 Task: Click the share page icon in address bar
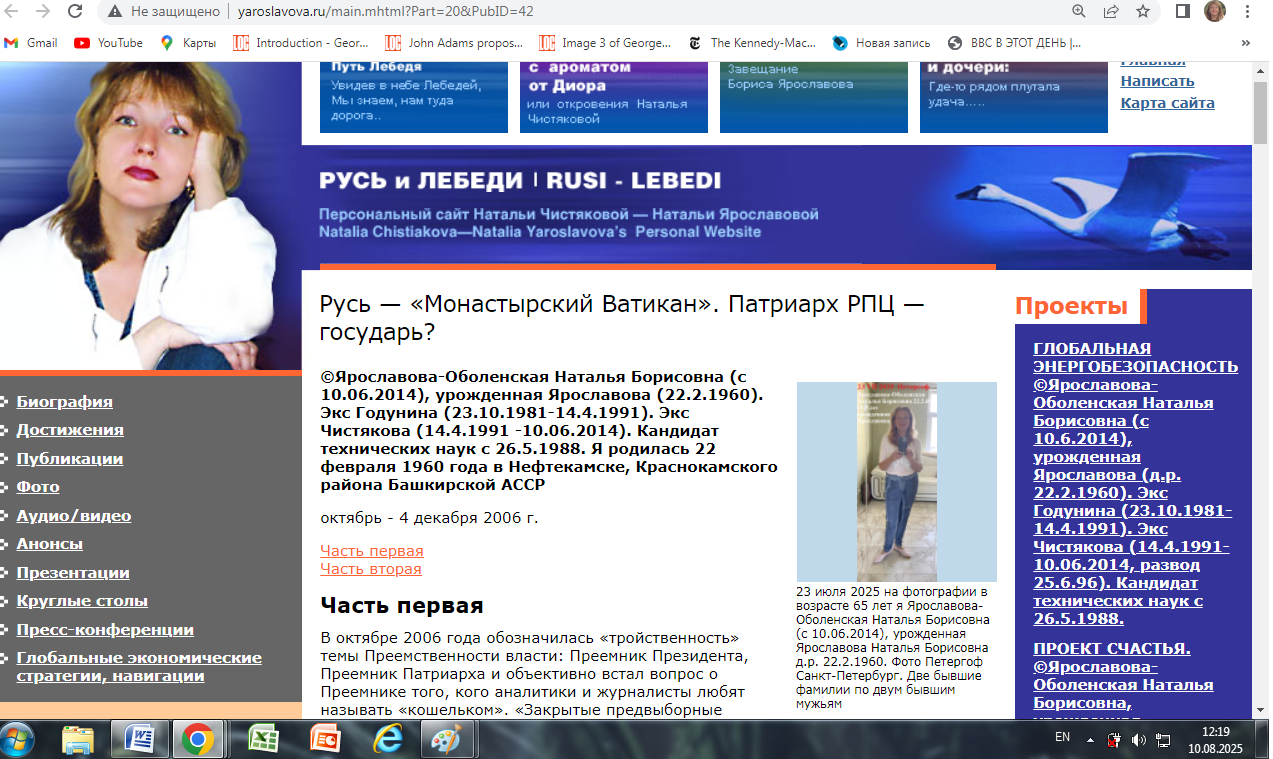point(1111,12)
